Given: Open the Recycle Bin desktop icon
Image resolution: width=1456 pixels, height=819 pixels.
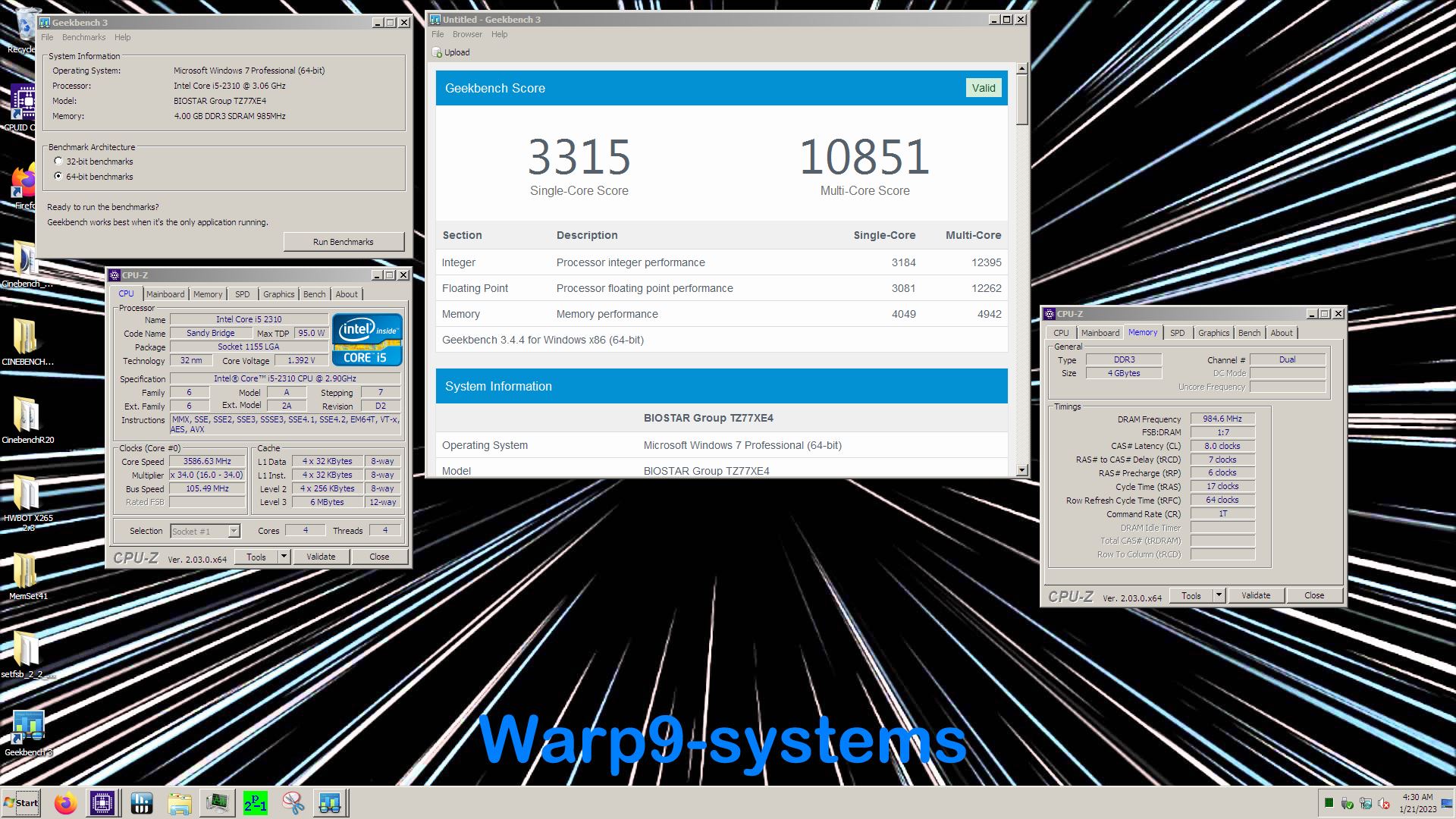Looking at the screenshot, I should (x=23, y=30).
